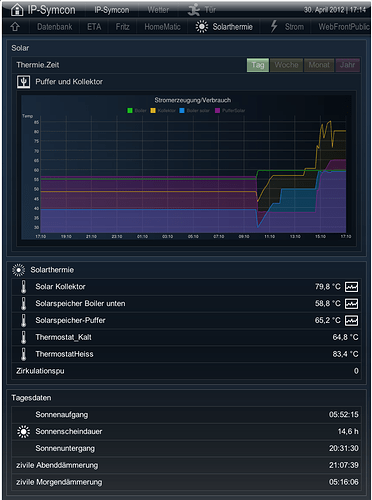Screen dimensions: 372x500
Task: Show graph for Solar Kollektor
Action: (x=351, y=287)
